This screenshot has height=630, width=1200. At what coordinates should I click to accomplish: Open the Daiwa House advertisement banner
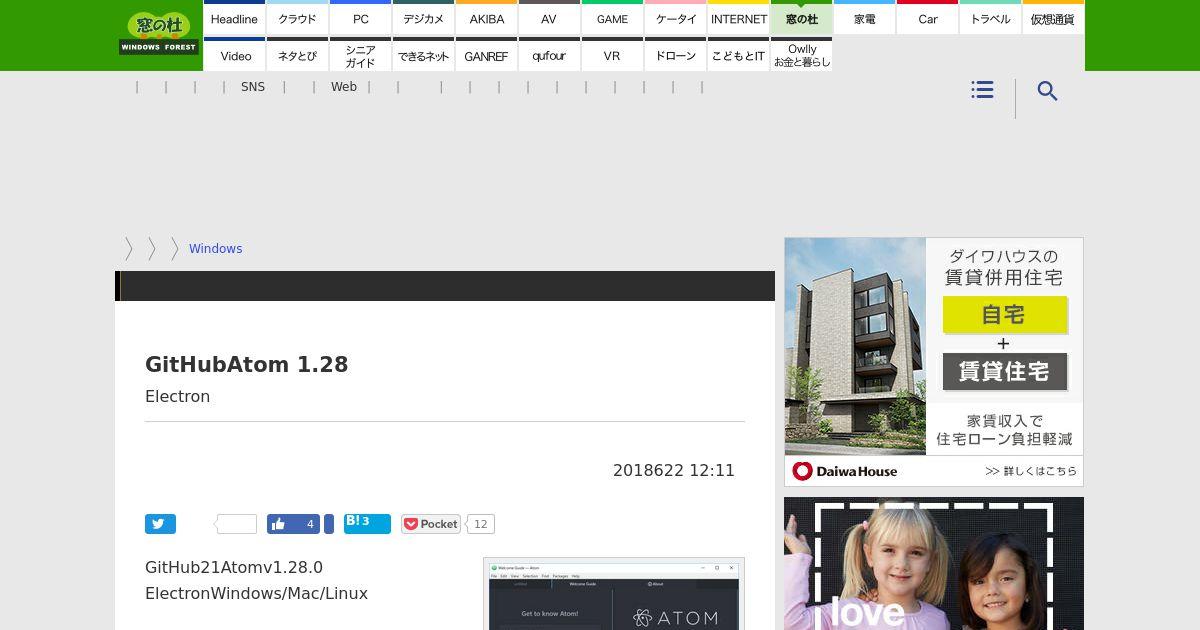click(x=934, y=362)
